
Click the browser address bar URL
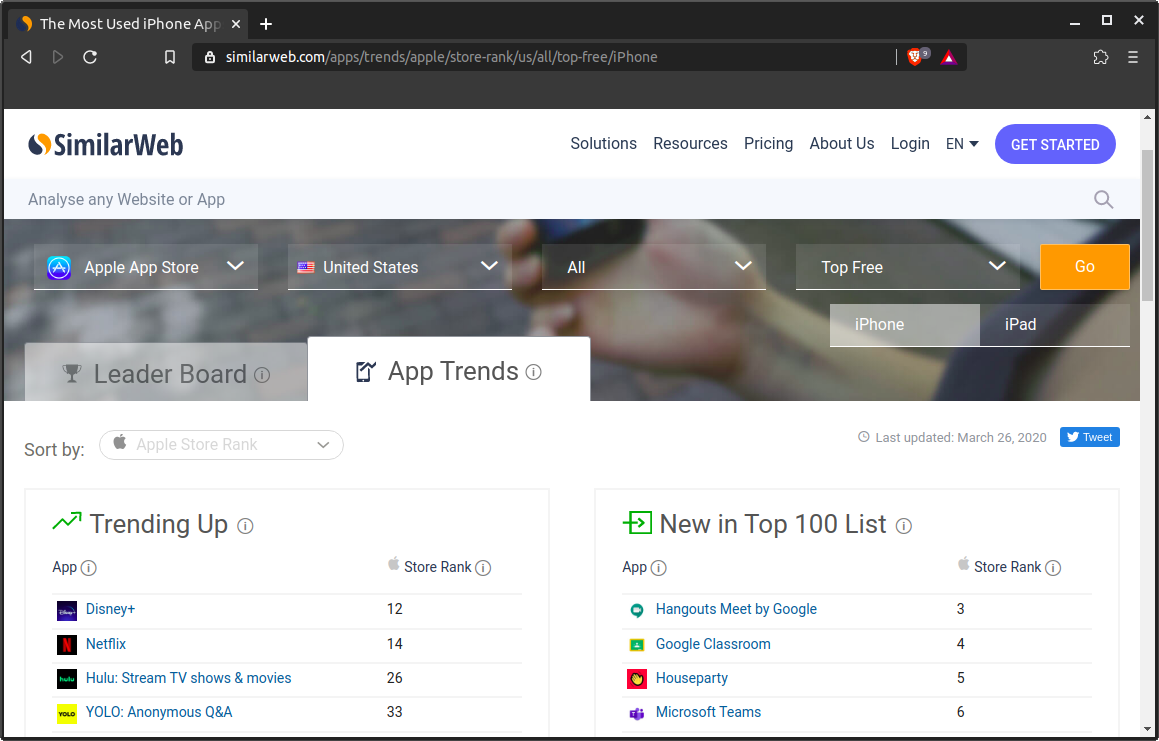pyautogui.click(x=441, y=57)
